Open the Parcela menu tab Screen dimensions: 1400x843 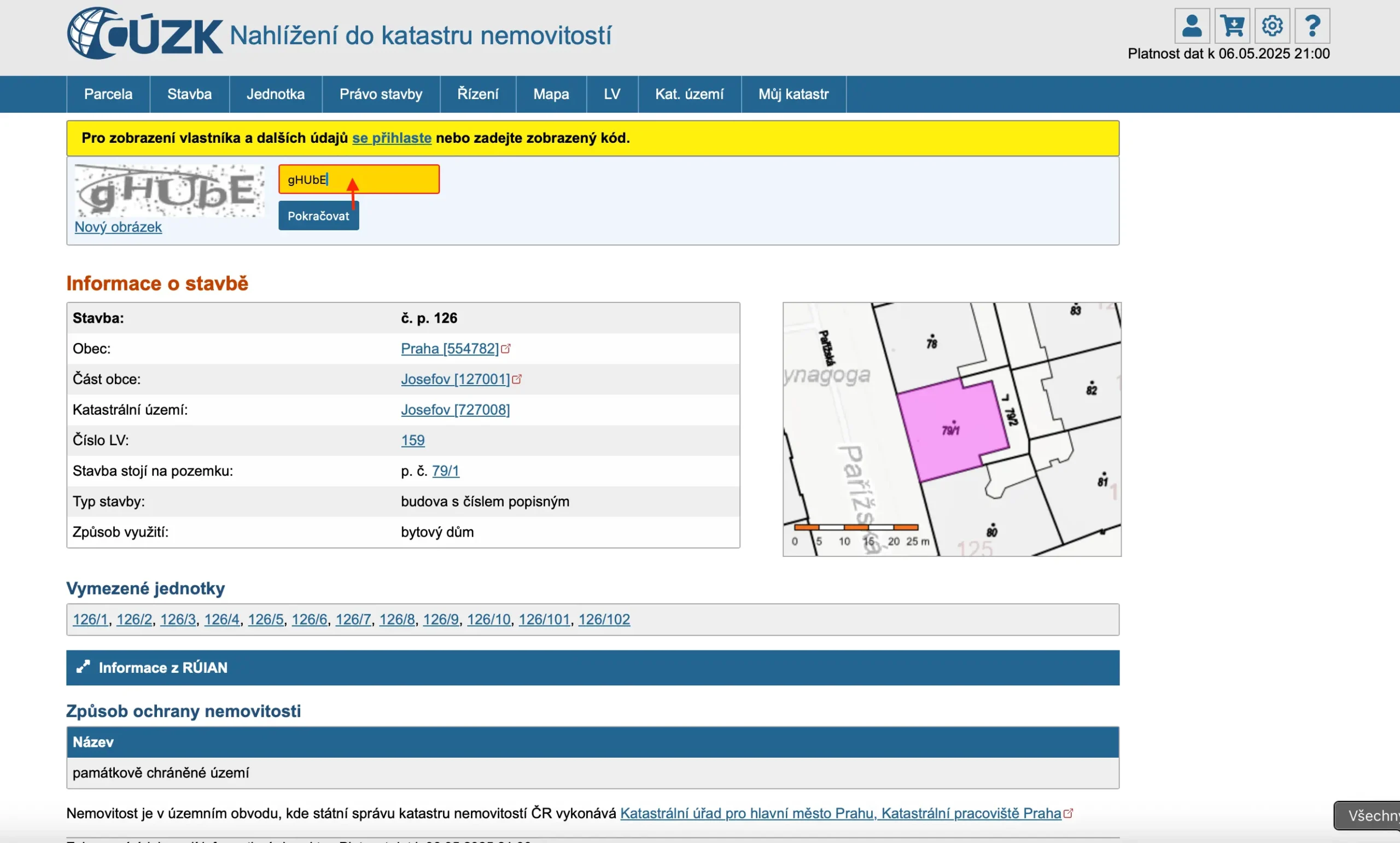[108, 94]
